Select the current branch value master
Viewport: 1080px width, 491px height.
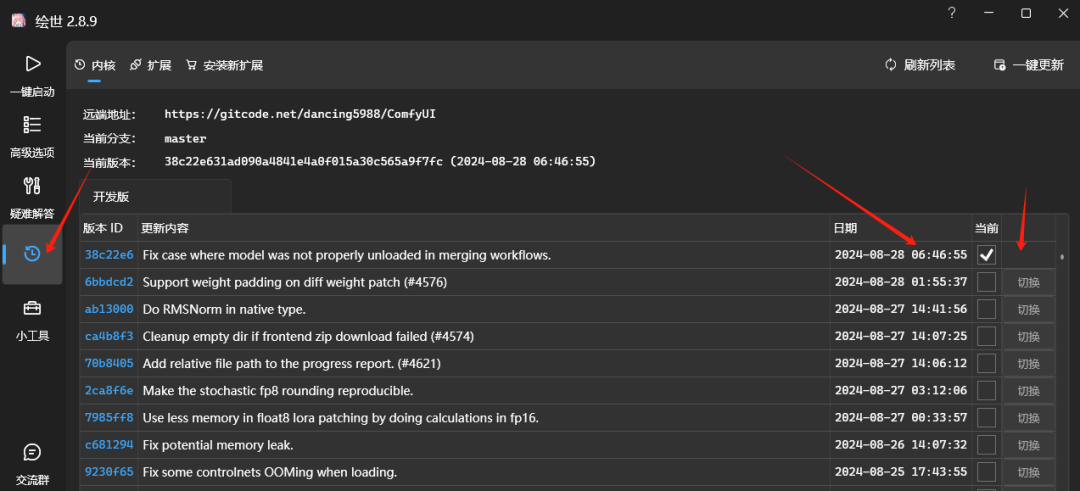(185, 138)
